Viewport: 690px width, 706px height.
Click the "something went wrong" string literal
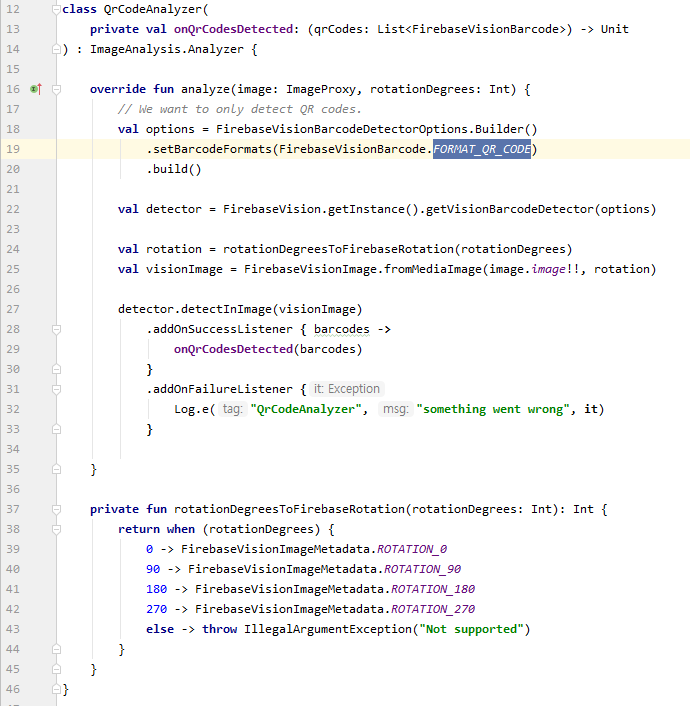pyautogui.click(x=497, y=409)
